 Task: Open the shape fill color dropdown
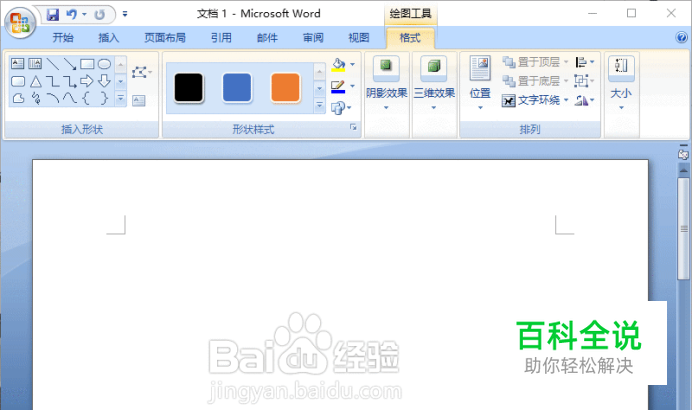(x=353, y=64)
